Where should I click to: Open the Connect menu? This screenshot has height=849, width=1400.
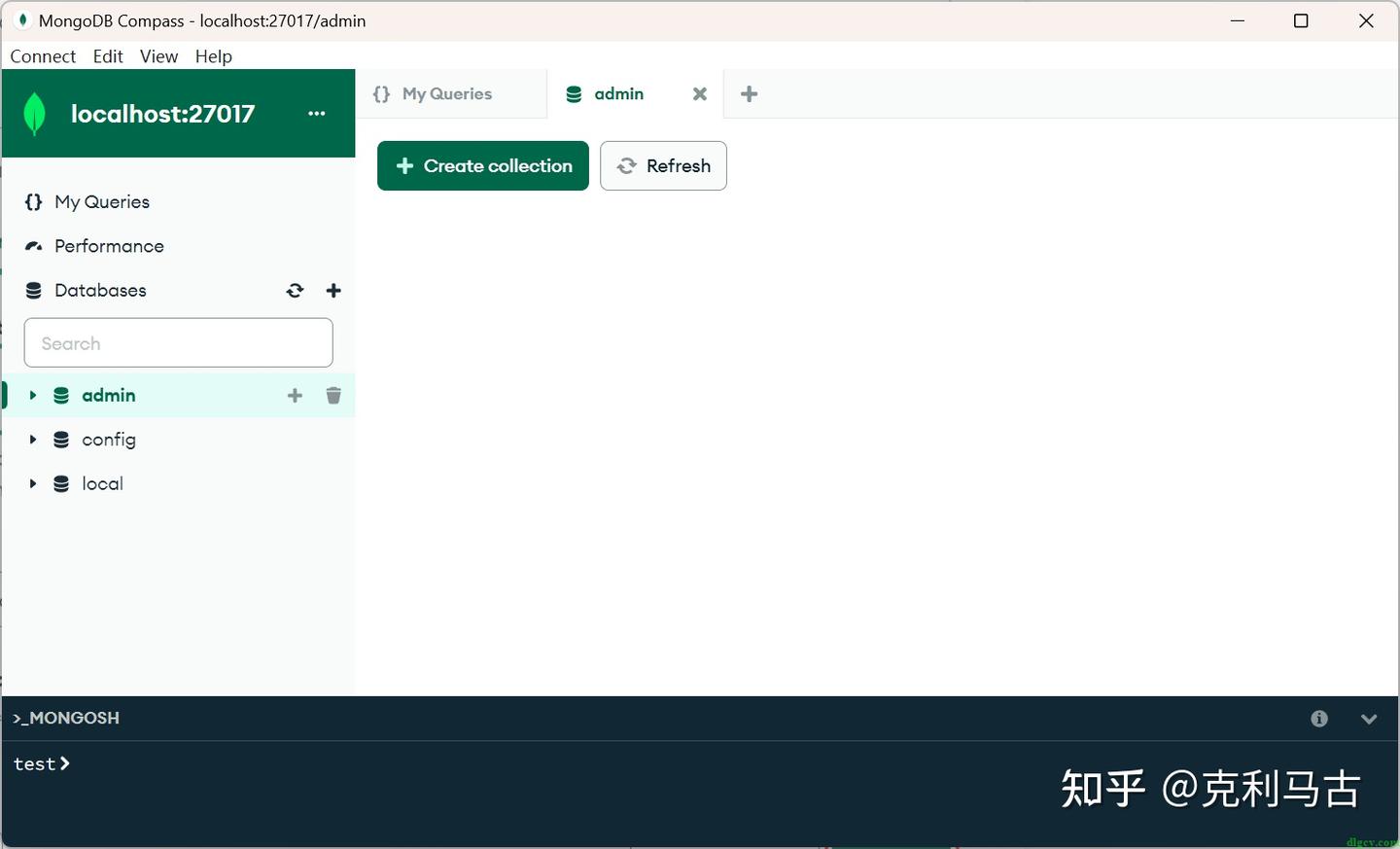coord(43,55)
